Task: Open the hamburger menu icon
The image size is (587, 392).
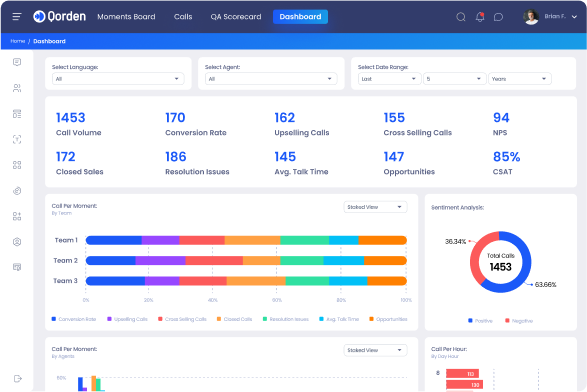Action: [x=17, y=16]
